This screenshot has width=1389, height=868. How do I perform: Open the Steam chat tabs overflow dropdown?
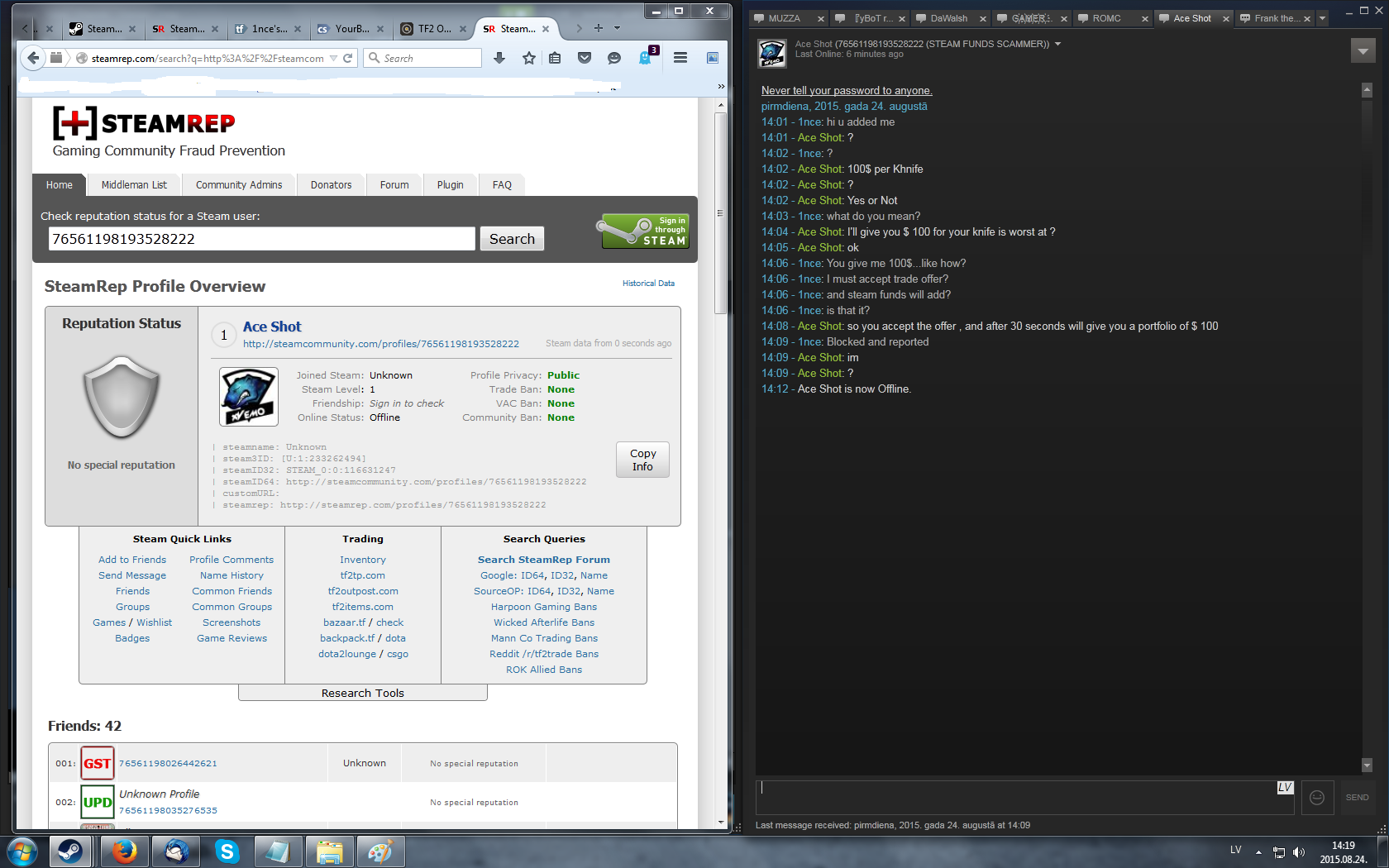pyautogui.click(x=1322, y=18)
